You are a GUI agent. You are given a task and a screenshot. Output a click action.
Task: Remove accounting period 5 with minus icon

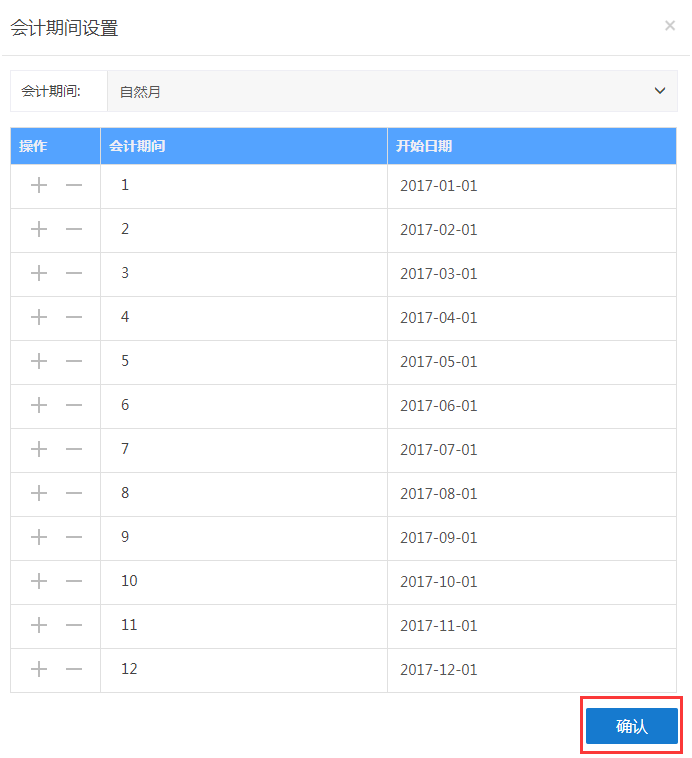pos(74,361)
